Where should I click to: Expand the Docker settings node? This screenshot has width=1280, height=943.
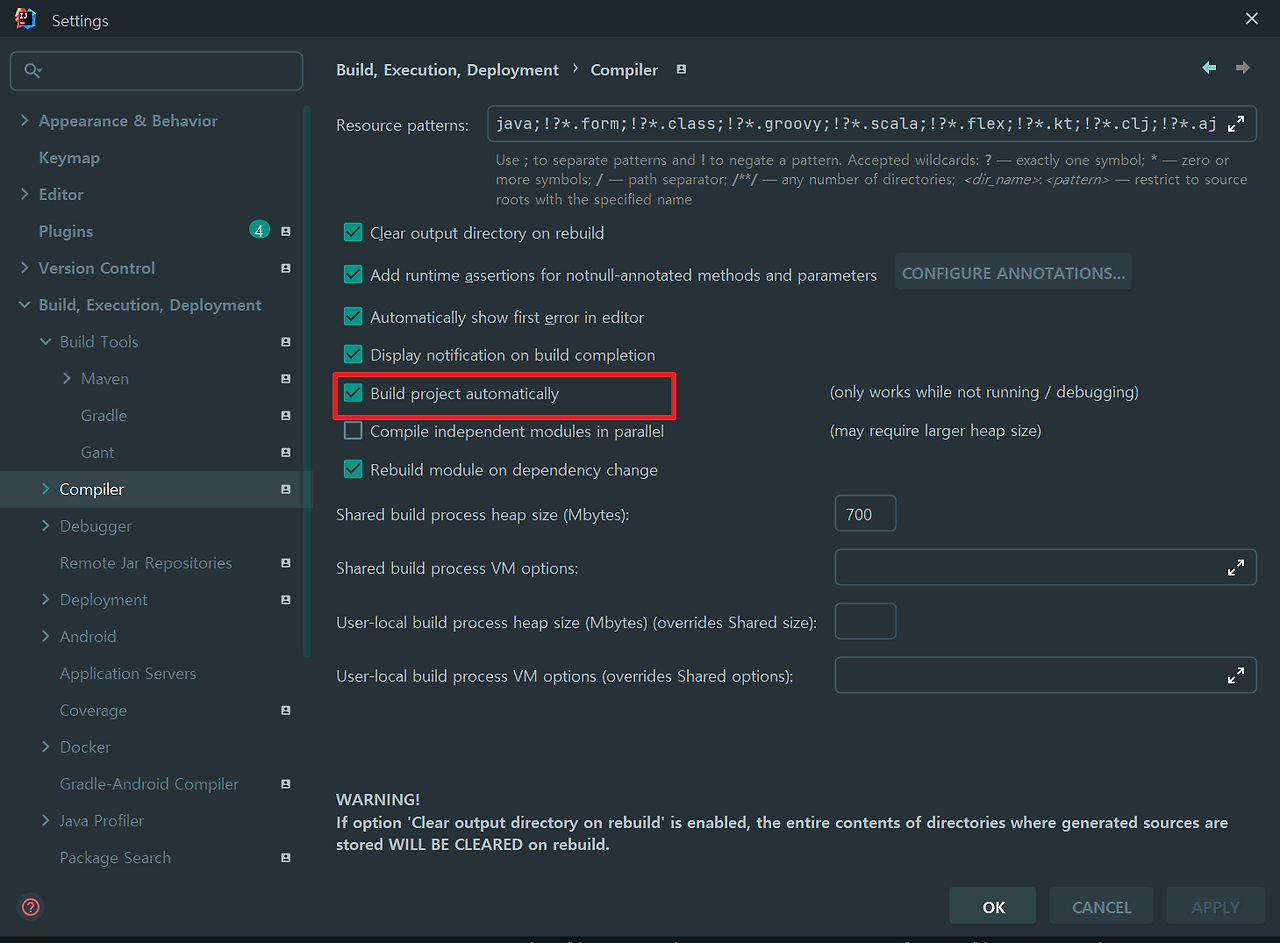click(46, 746)
